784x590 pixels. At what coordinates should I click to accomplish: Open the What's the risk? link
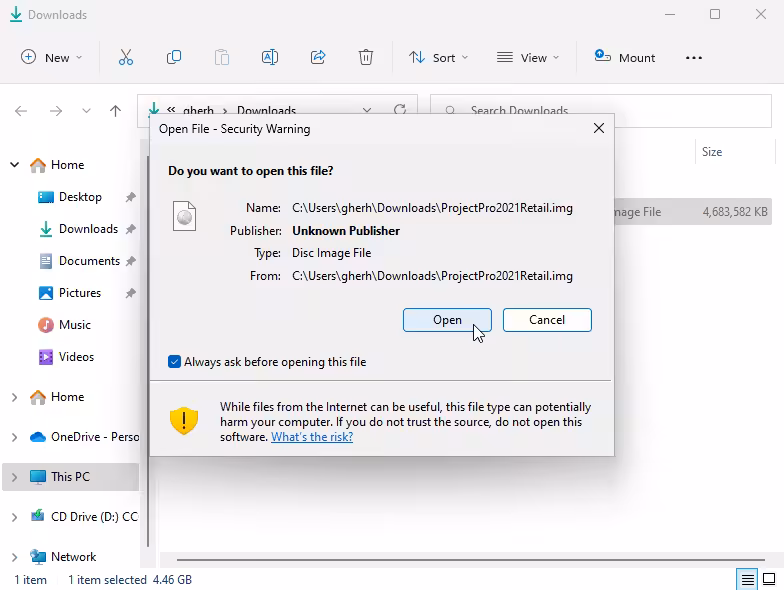tap(312, 437)
